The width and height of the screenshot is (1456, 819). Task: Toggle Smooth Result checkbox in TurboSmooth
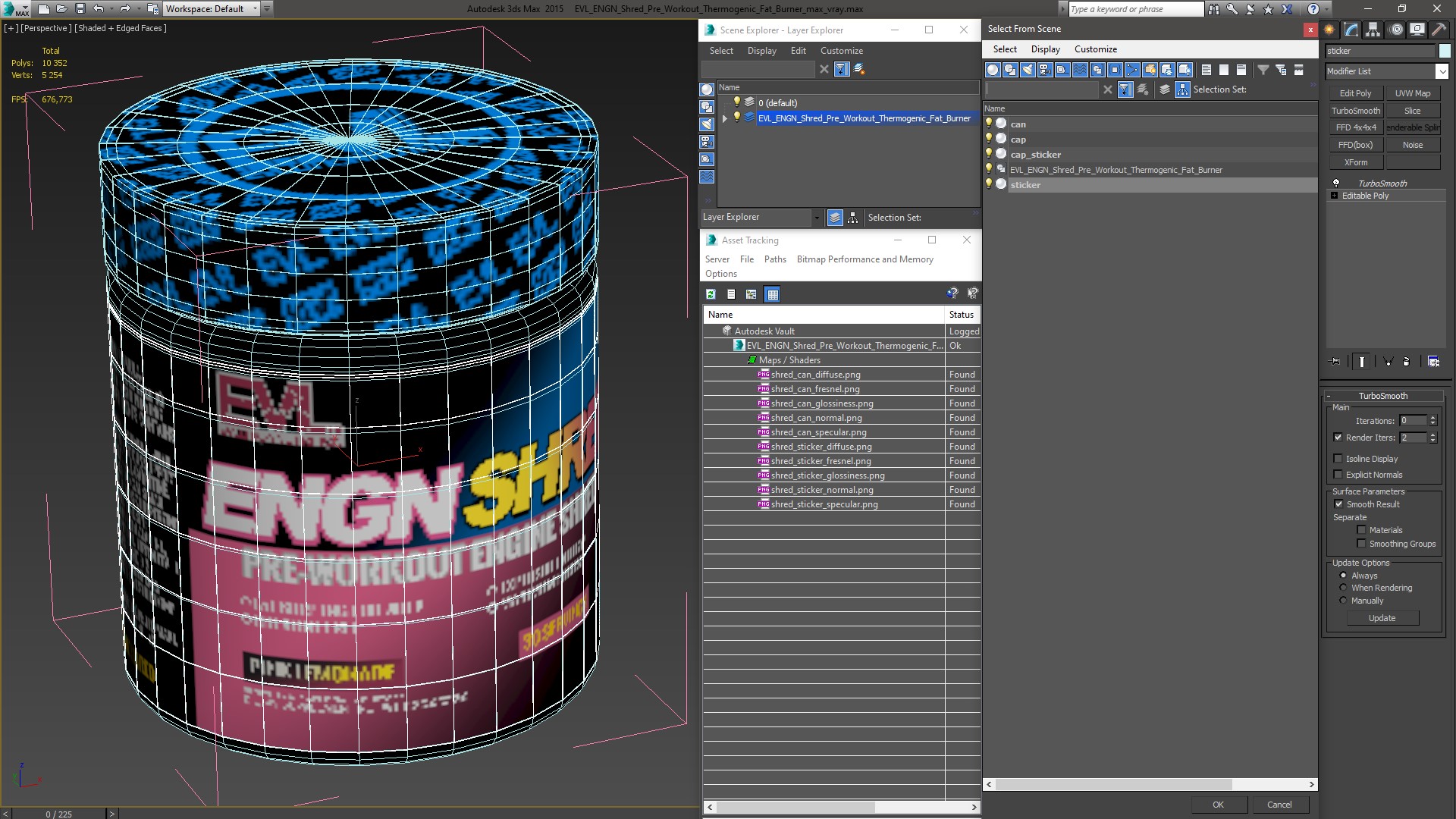(1338, 504)
